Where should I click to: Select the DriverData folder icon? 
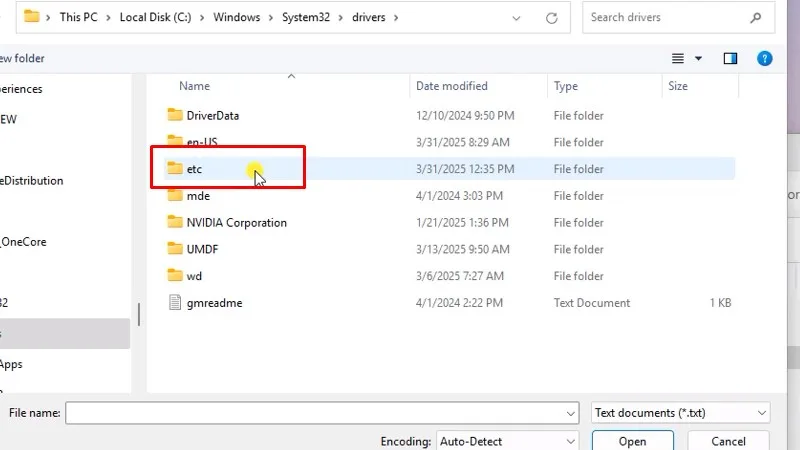click(175, 115)
